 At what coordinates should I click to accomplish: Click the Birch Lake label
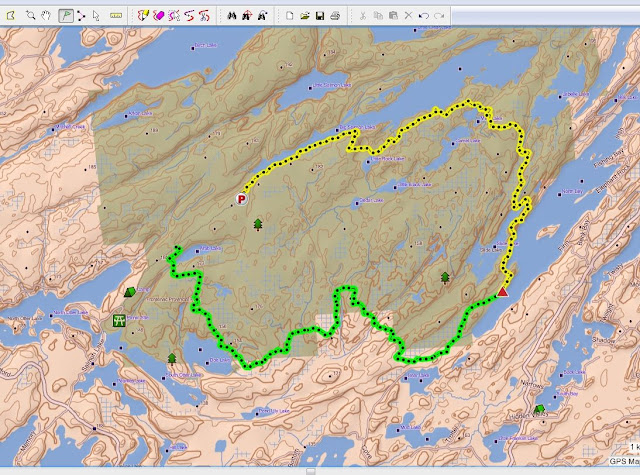tap(206, 45)
